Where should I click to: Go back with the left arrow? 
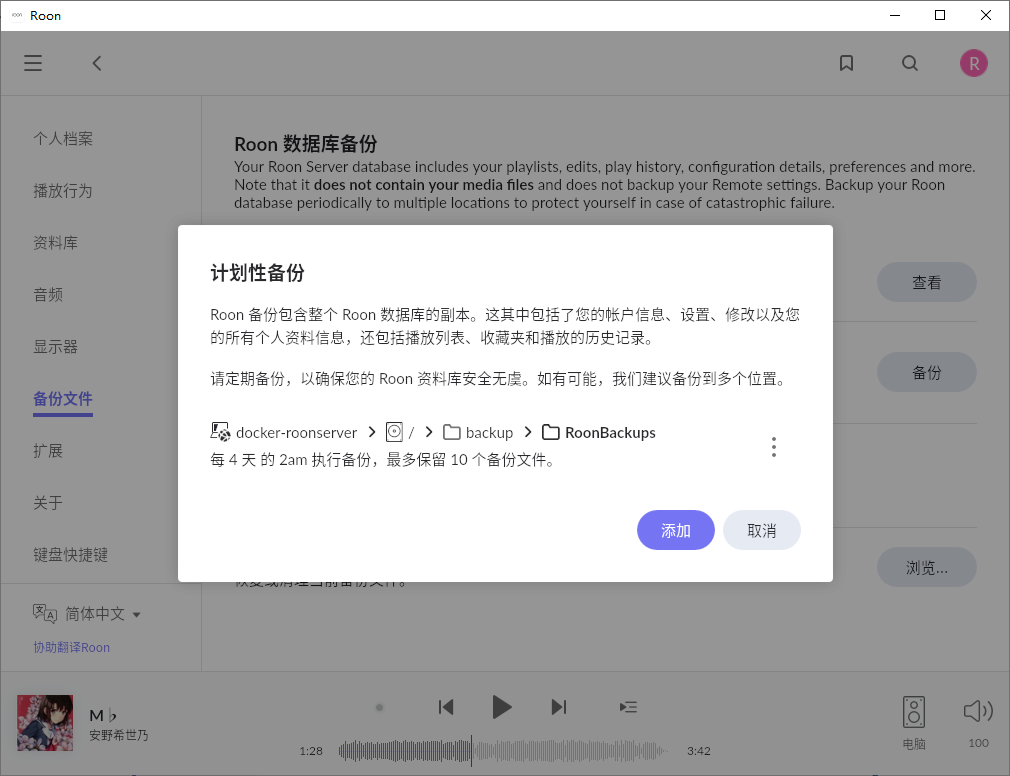pyautogui.click(x=97, y=63)
